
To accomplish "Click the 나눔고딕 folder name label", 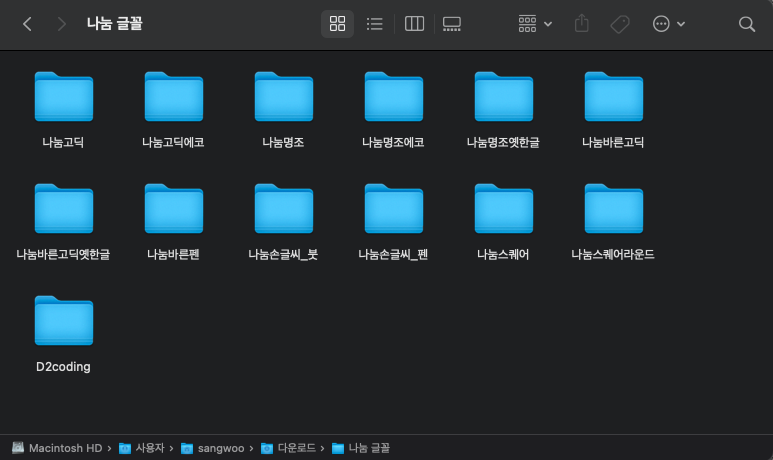I will click(x=63, y=142).
